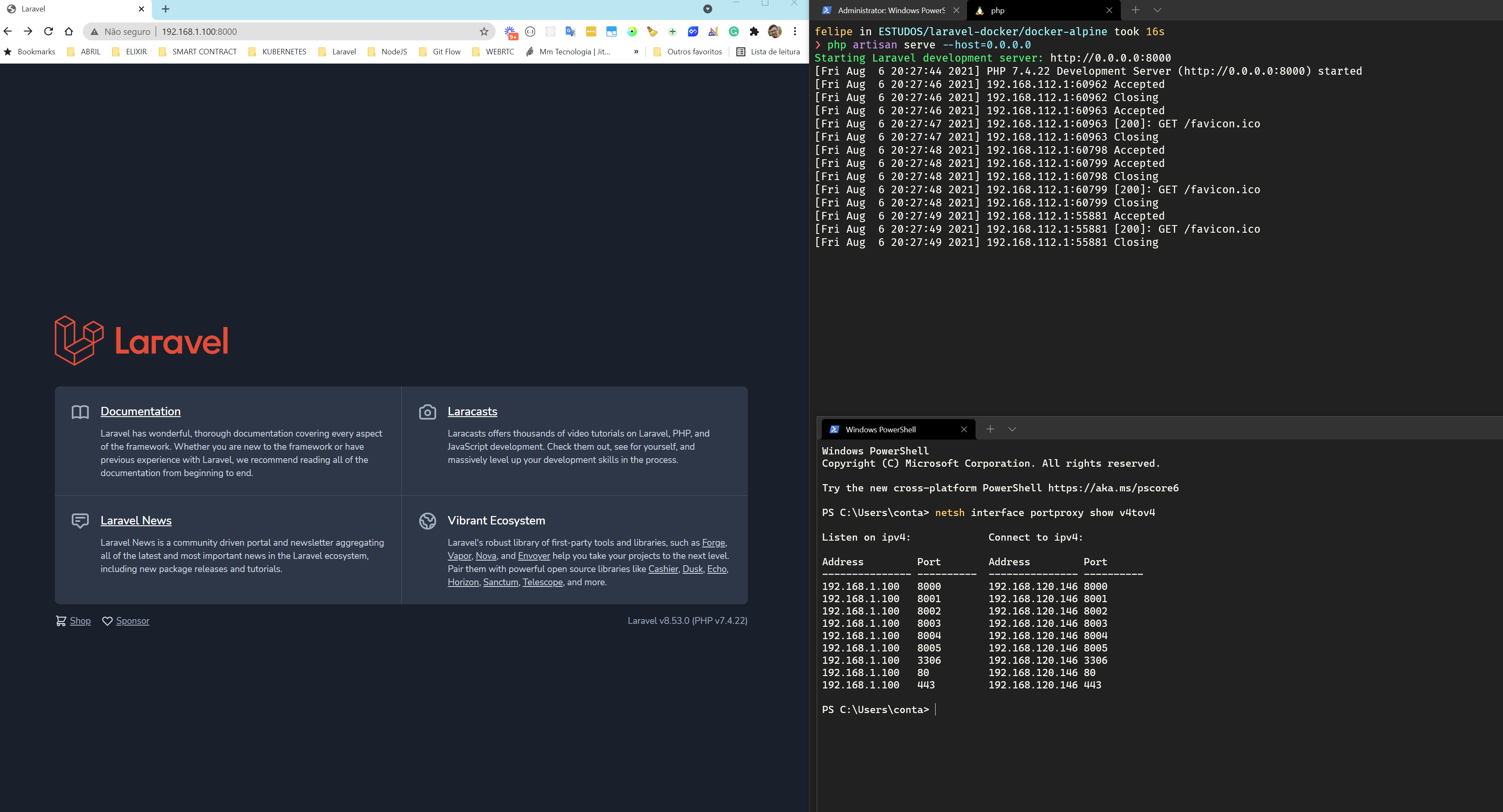
Task: Click the browser address bar
Action: [x=292, y=31]
